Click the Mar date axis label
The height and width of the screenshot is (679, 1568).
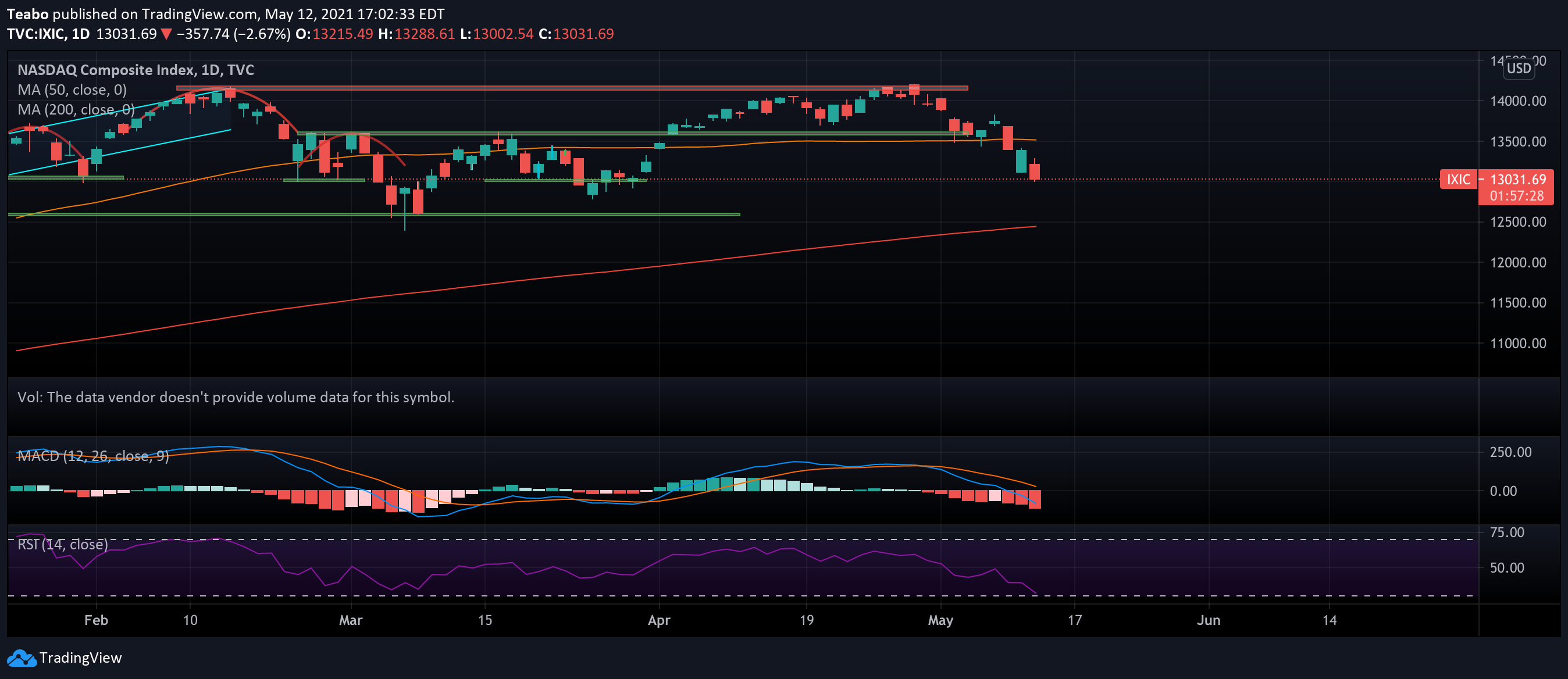(351, 620)
